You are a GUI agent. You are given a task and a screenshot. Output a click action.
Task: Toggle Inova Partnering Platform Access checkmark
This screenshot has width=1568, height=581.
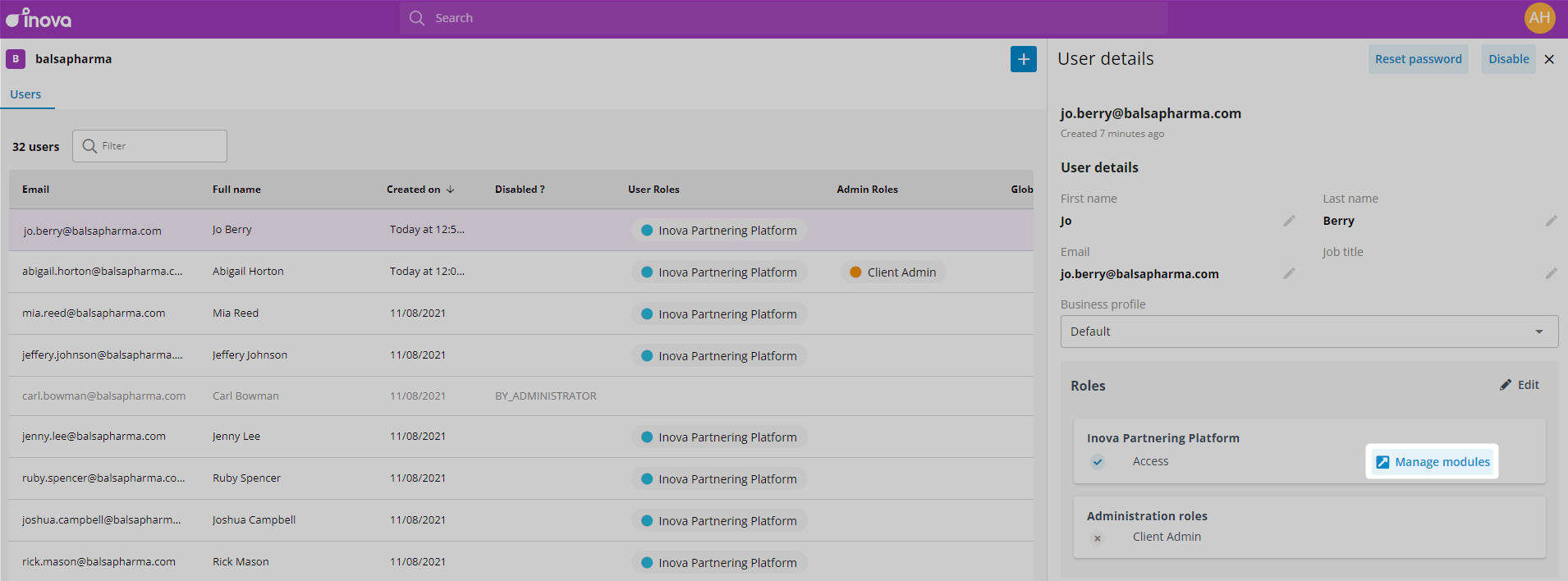(1098, 462)
